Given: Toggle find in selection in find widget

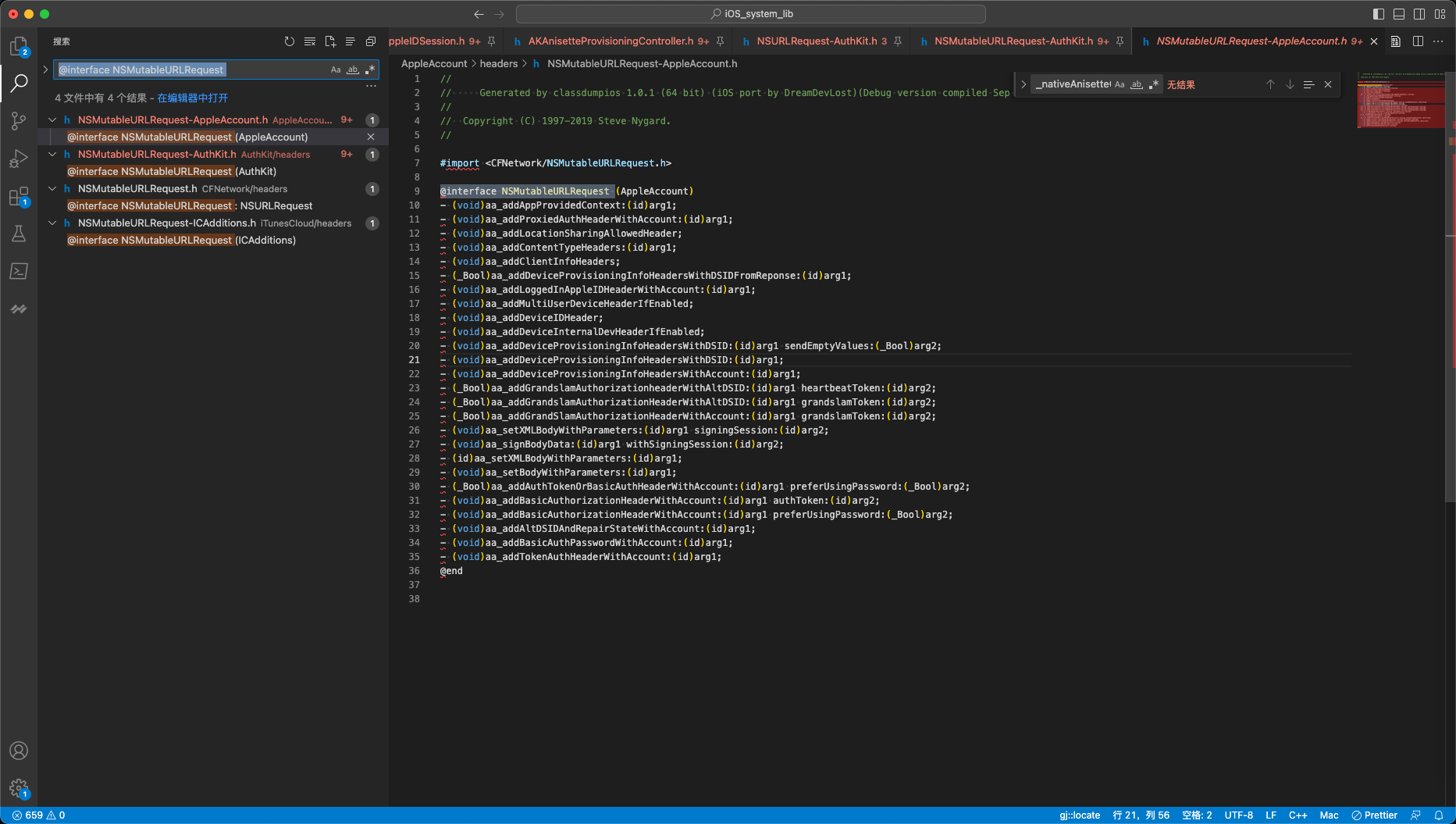Looking at the screenshot, I should (x=1309, y=84).
